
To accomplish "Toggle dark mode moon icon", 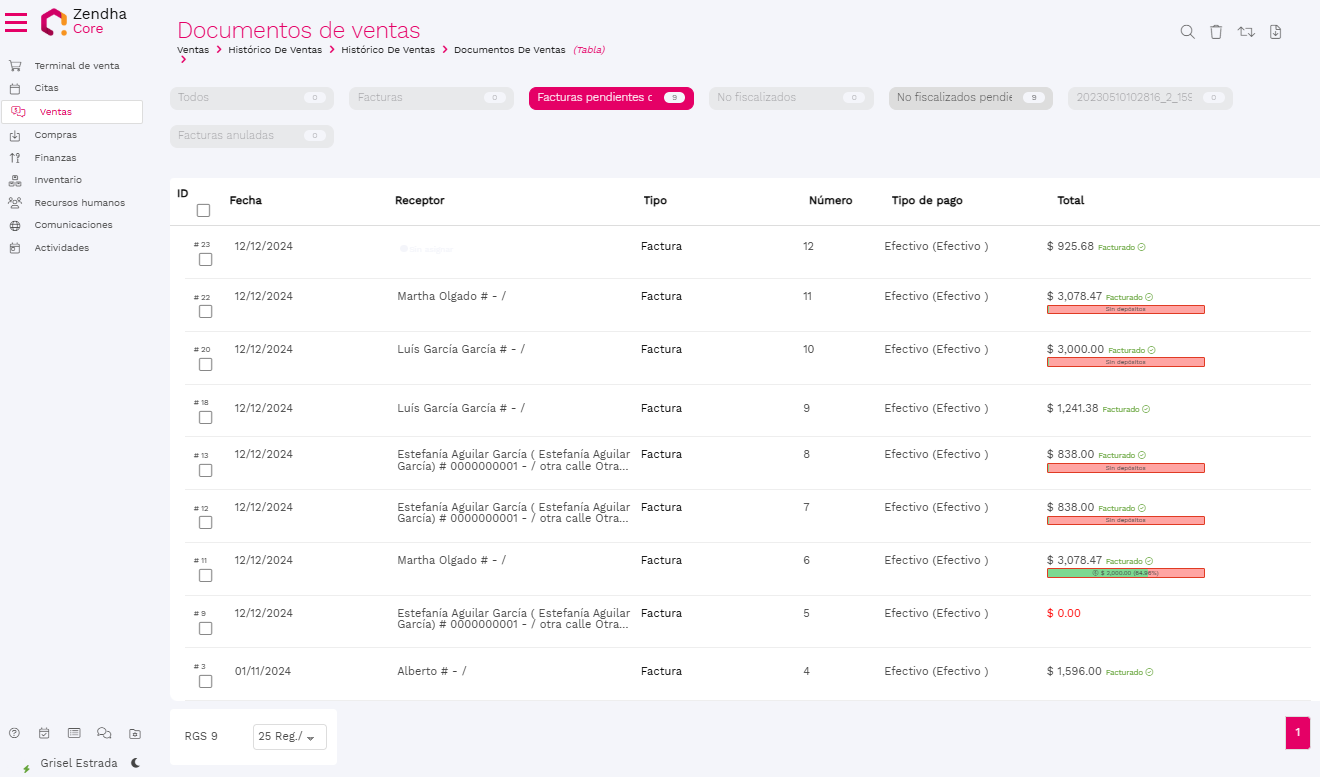I will 136,763.
